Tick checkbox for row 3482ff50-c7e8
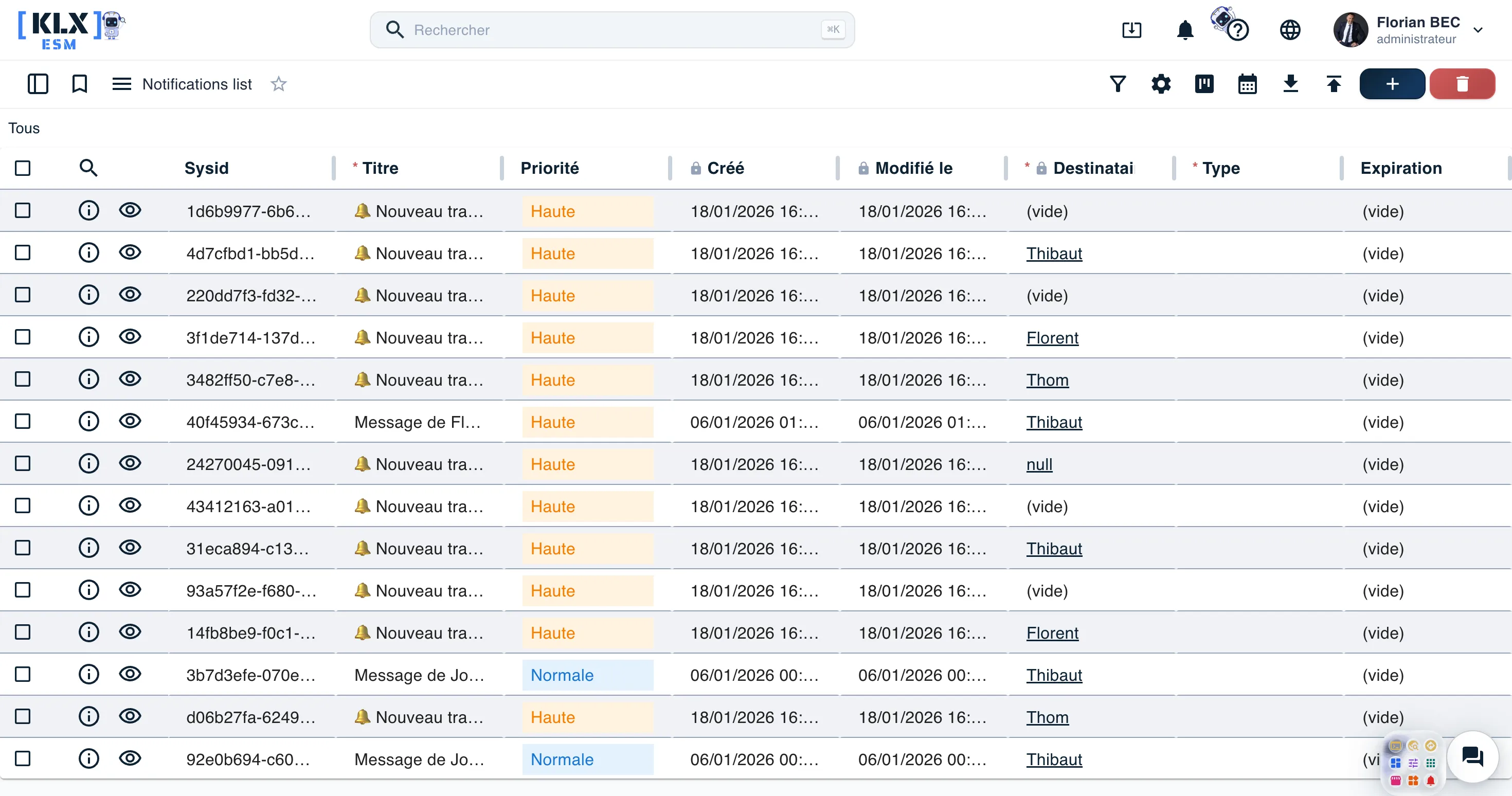 click(x=22, y=378)
